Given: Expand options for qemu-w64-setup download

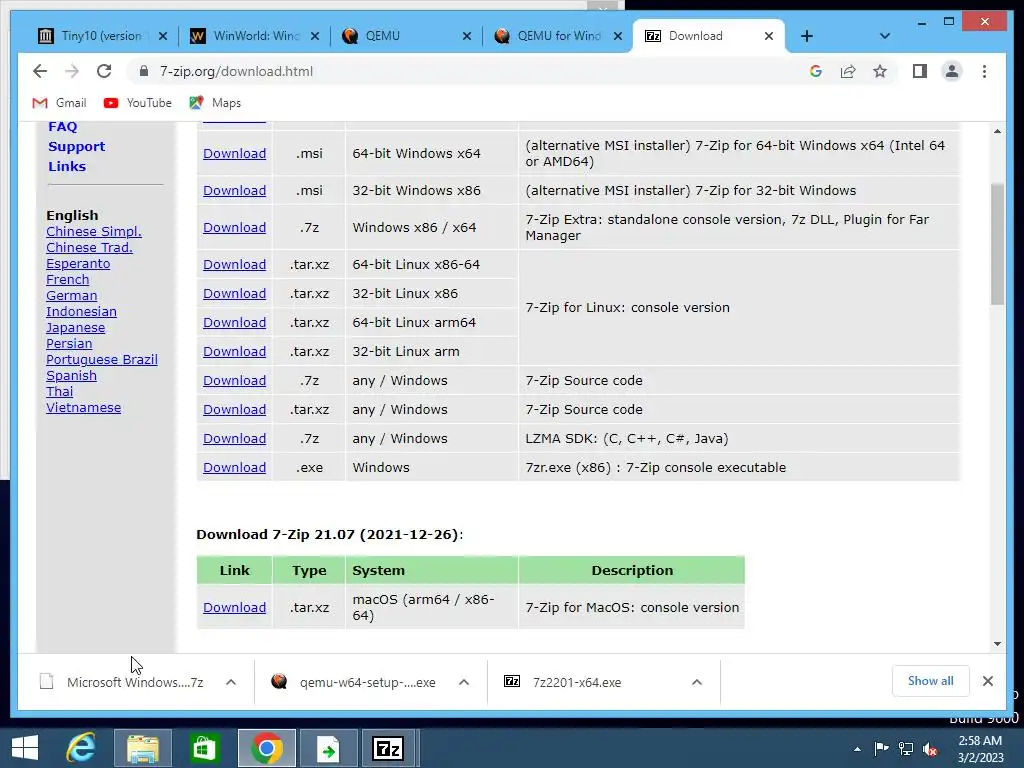Looking at the screenshot, I should (x=464, y=682).
